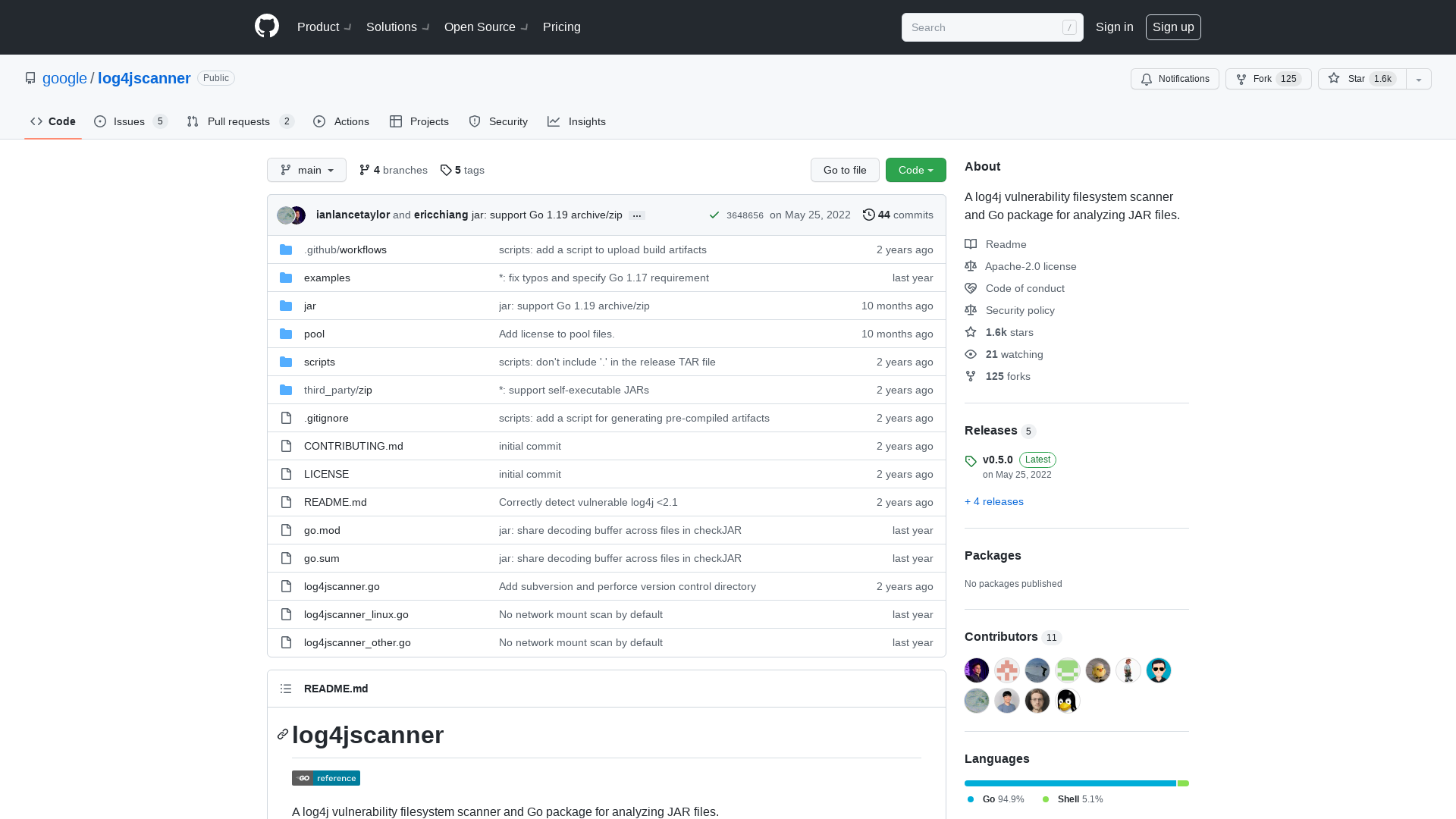The height and width of the screenshot is (819, 1456).
Task: Click the Go to file button
Action: (x=845, y=170)
